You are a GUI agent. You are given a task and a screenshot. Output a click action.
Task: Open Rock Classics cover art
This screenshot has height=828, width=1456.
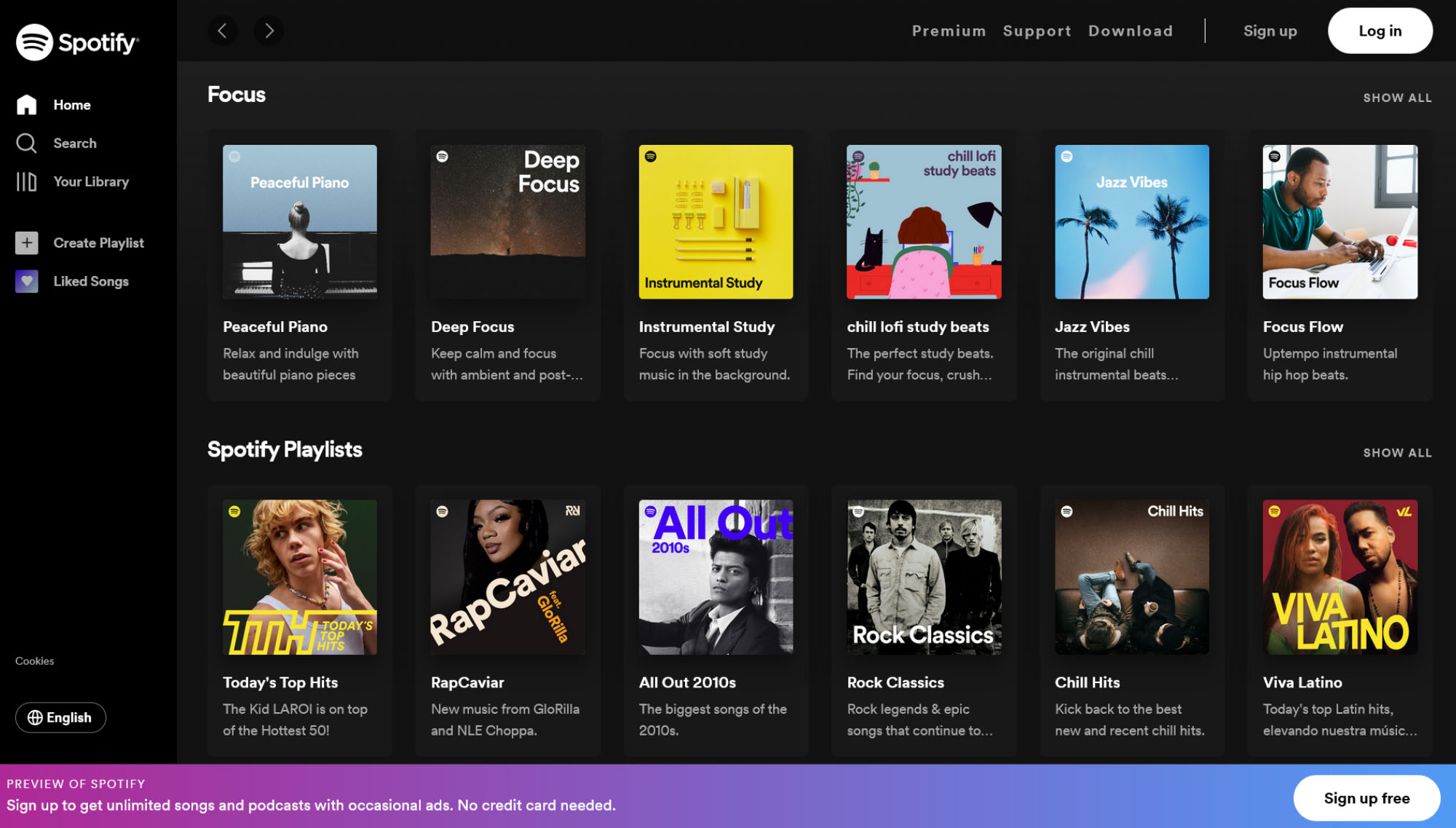click(924, 577)
